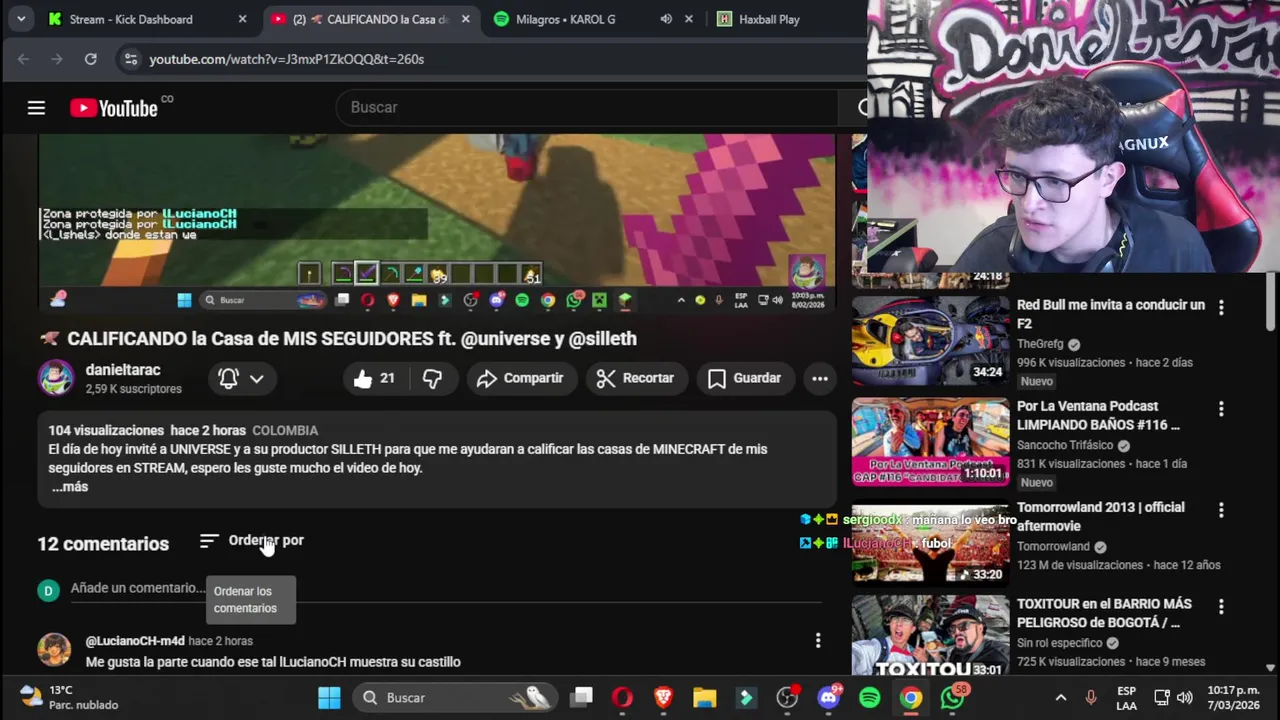Open the Windows Start button

[x=329, y=698]
